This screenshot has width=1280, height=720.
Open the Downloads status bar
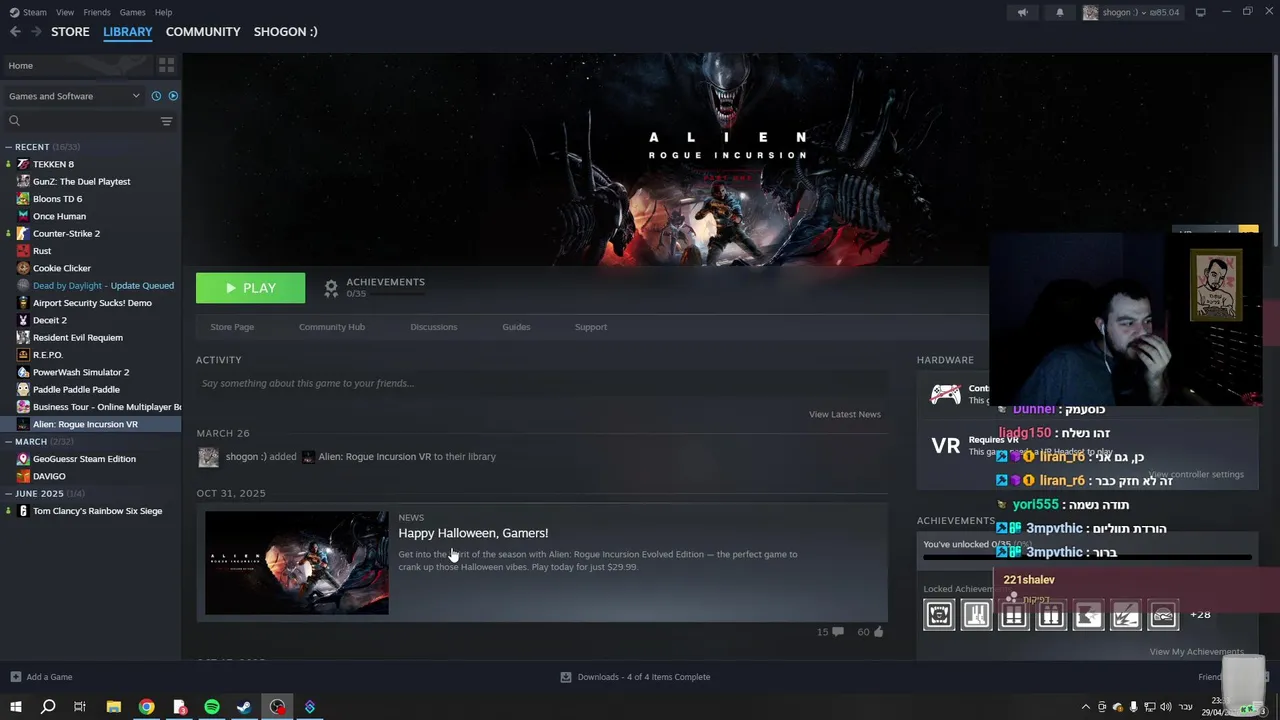pos(635,677)
